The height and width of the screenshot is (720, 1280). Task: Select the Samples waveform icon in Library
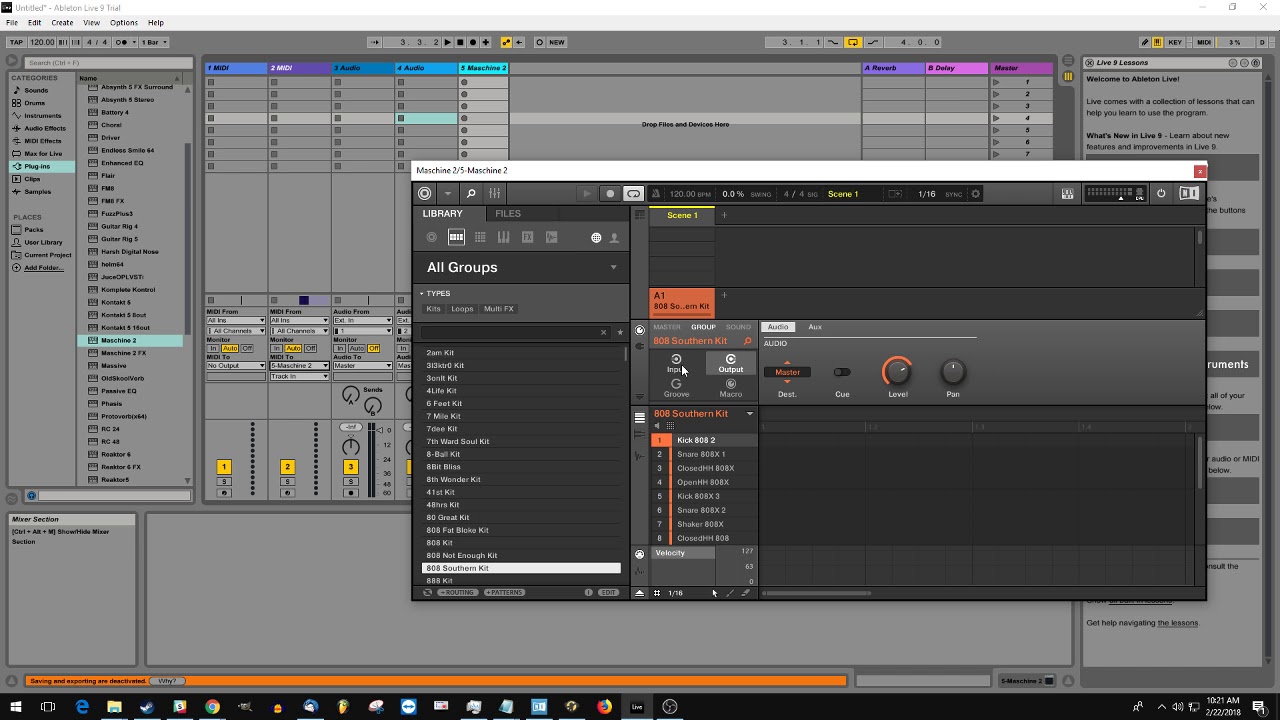click(551, 237)
